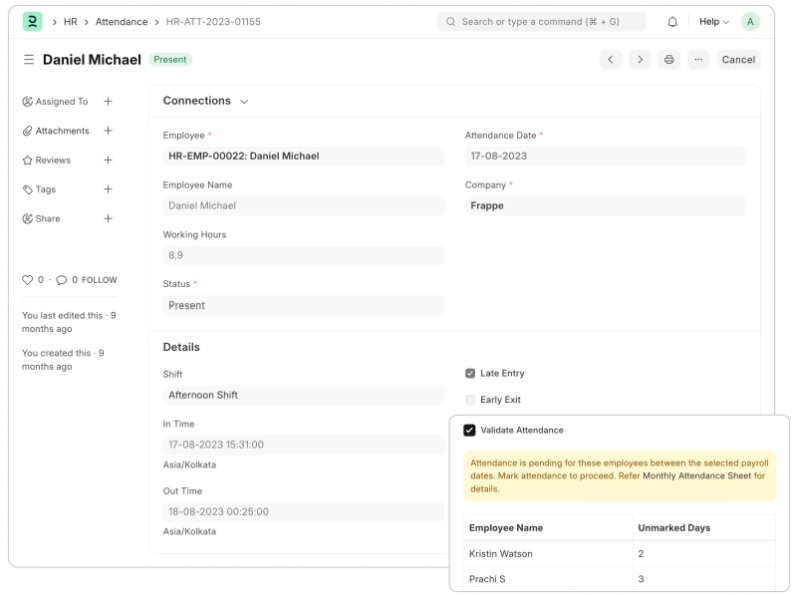807x609 pixels.
Task: Open the user avatar menu
Action: [750, 21]
